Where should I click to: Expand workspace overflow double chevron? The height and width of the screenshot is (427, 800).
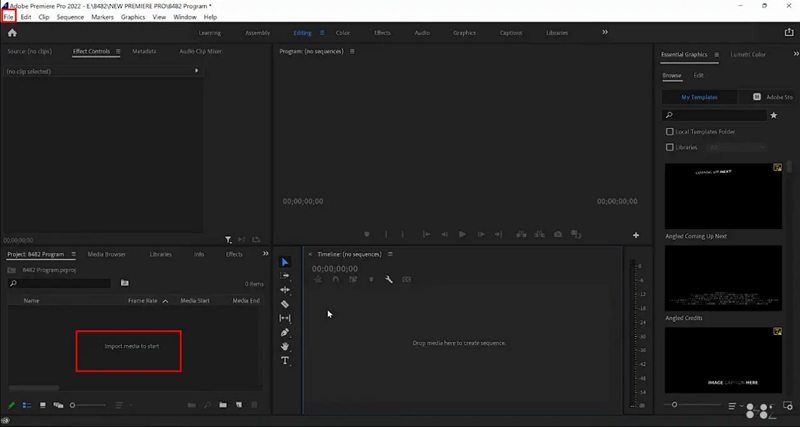point(605,32)
